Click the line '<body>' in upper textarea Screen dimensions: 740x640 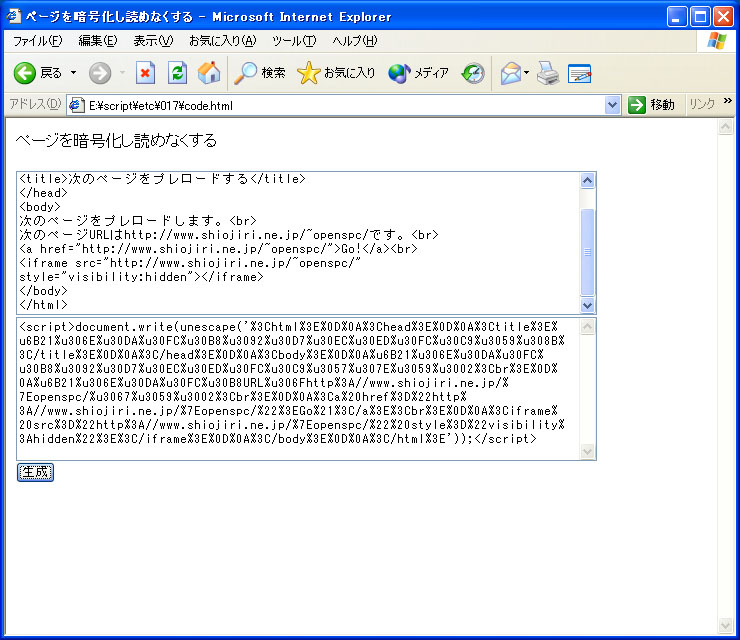40,207
